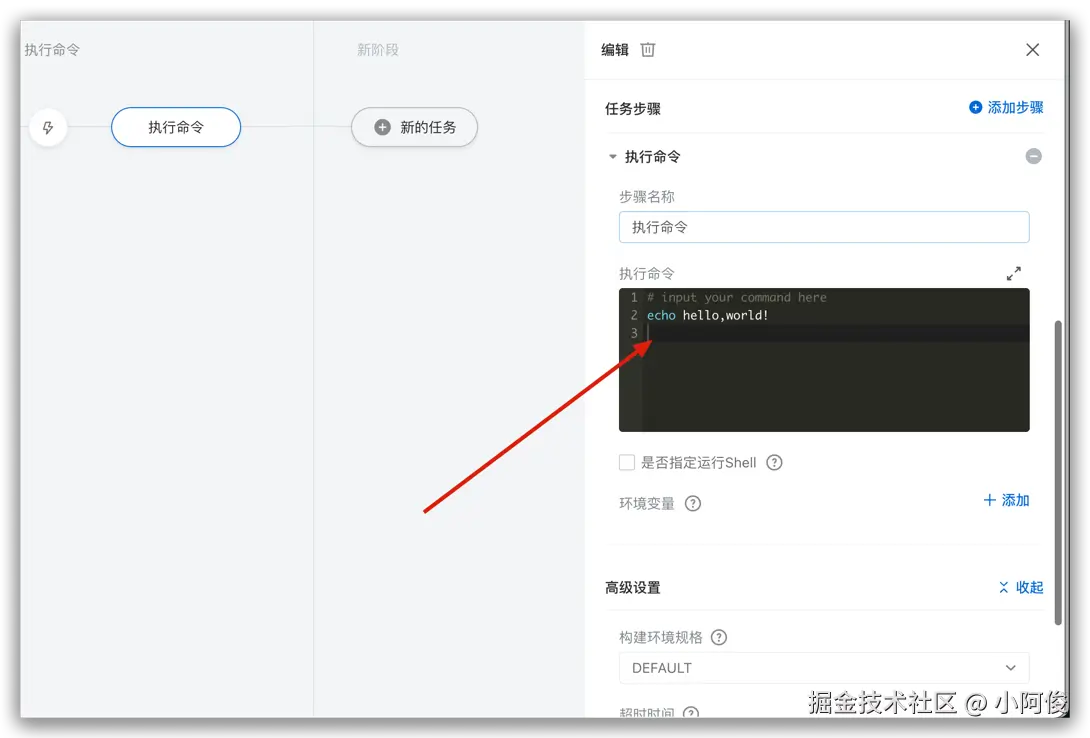The width and height of the screenshot is (1090, 738).
Task: Show help for 构建环境规格
Action: coord(719,638)
